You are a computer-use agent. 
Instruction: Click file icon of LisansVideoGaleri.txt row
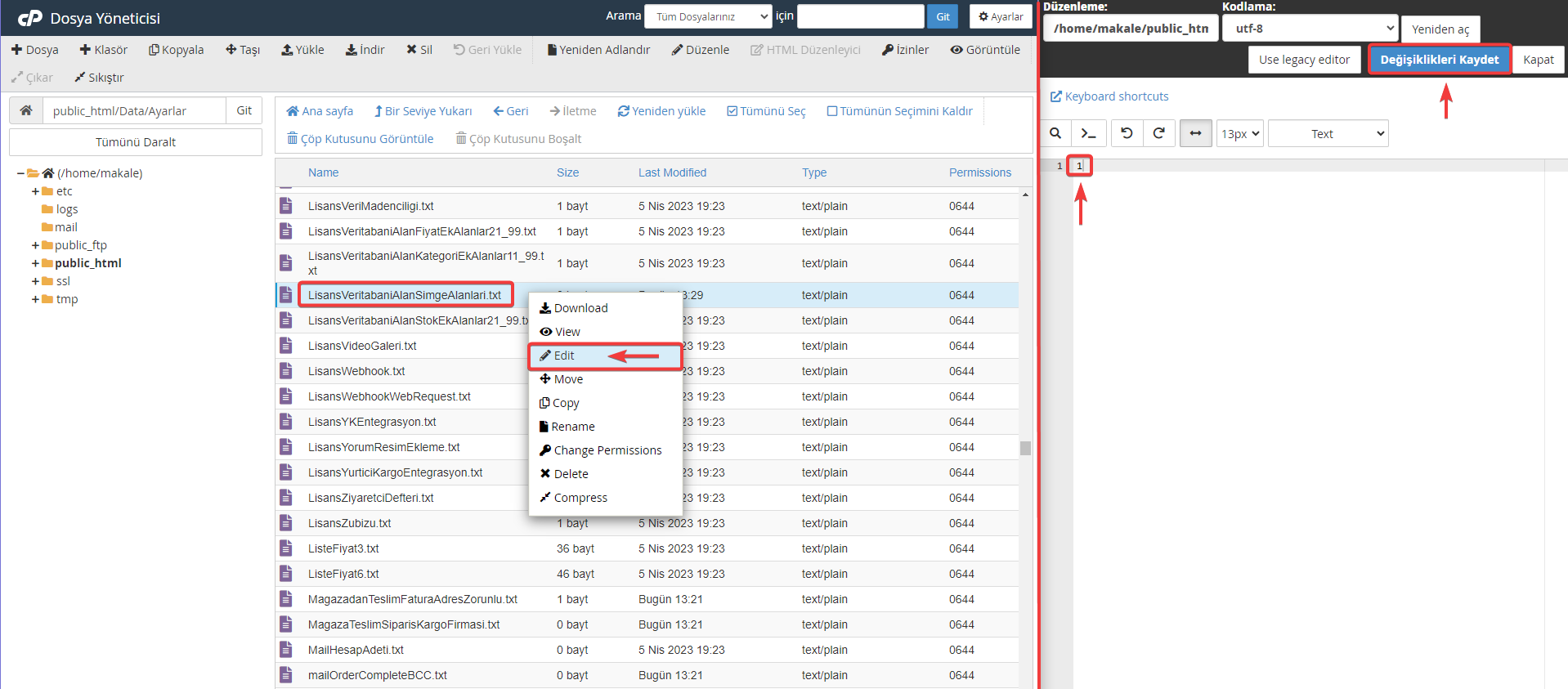pos(286,346)
